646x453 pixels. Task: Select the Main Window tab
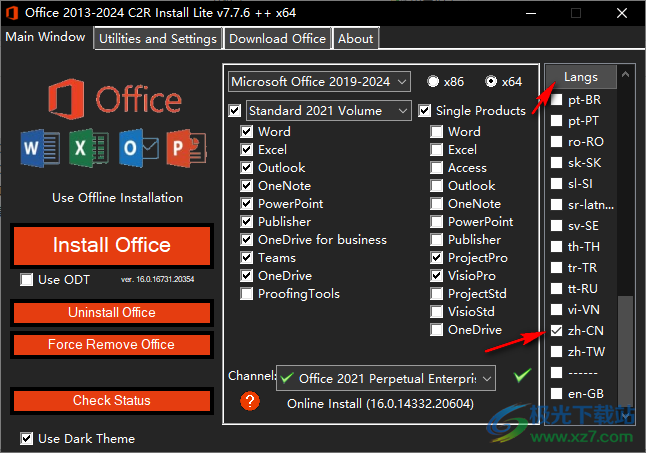(45, 37)
